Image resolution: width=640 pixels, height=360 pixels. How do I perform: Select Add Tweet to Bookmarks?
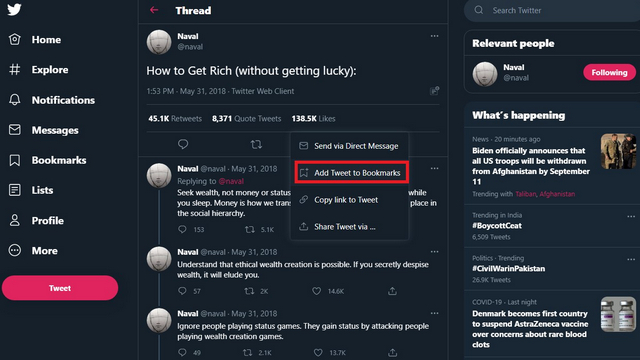pyautogui.click(x=351, y=173)
